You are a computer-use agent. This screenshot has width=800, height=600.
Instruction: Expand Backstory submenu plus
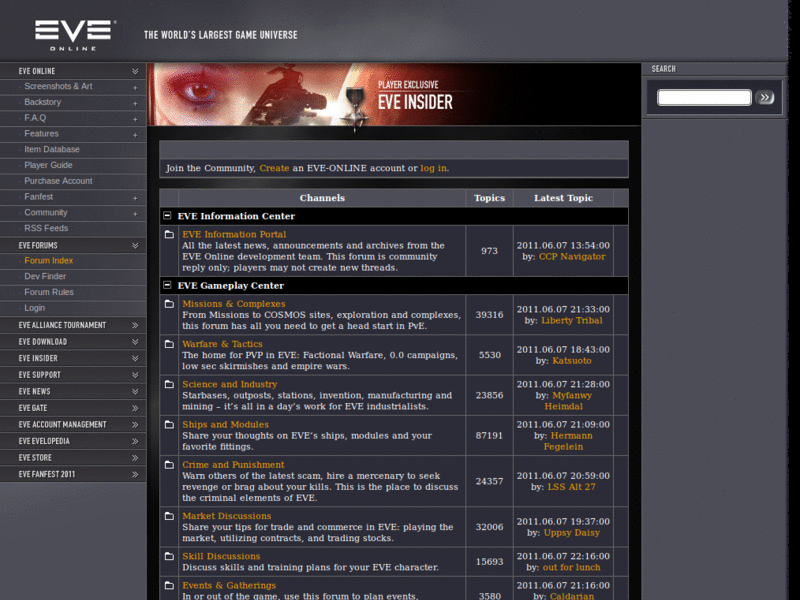pyautogui.click(x=135, y=104)
